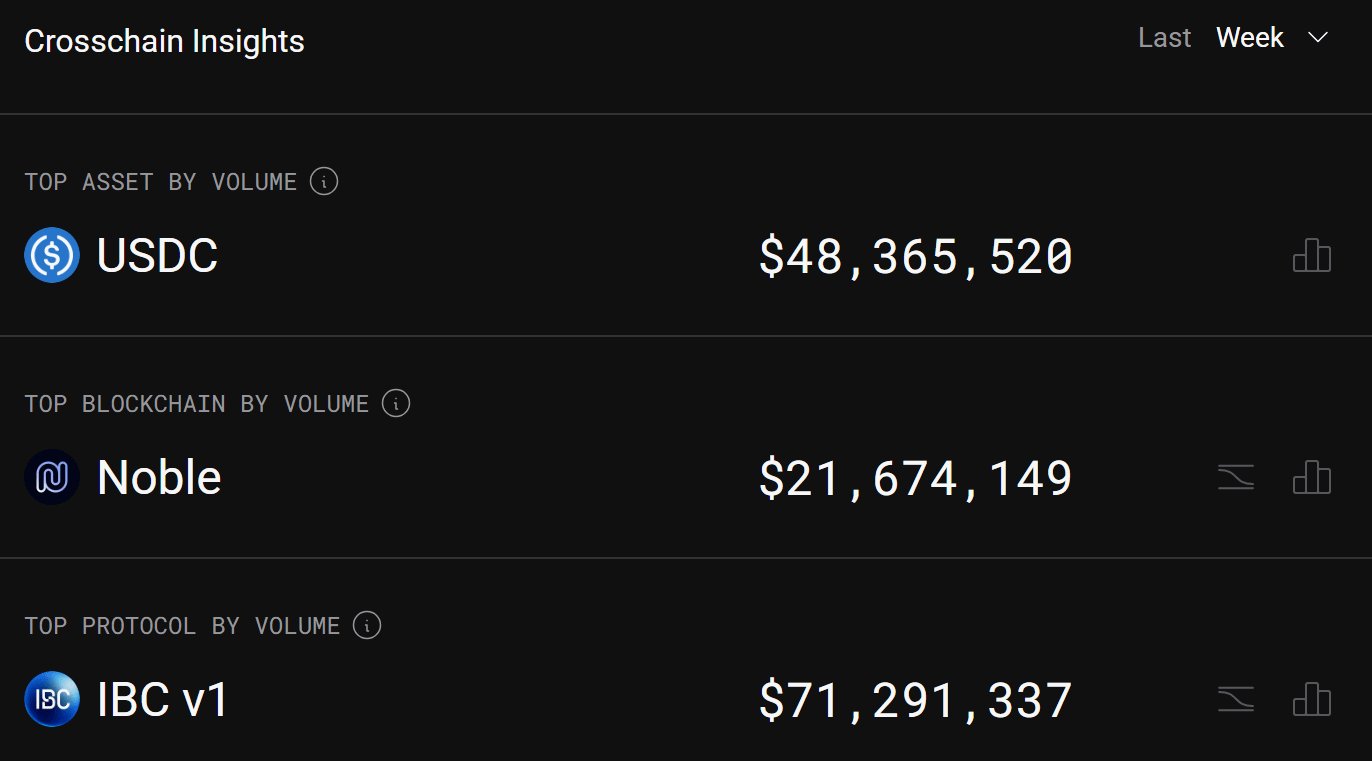Click the $71,291,337 volume value
This screenshot has height=761, width=1372.
(x=915, y=700)
